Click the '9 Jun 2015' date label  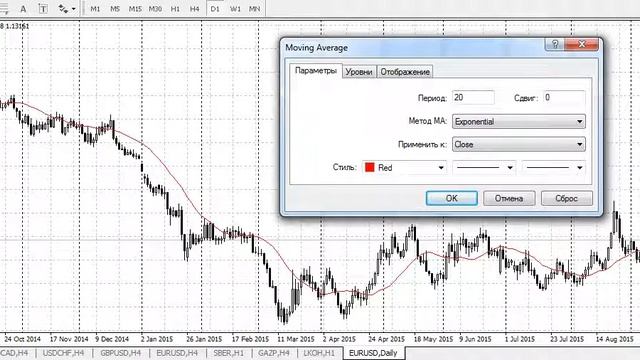pos(476,339)
